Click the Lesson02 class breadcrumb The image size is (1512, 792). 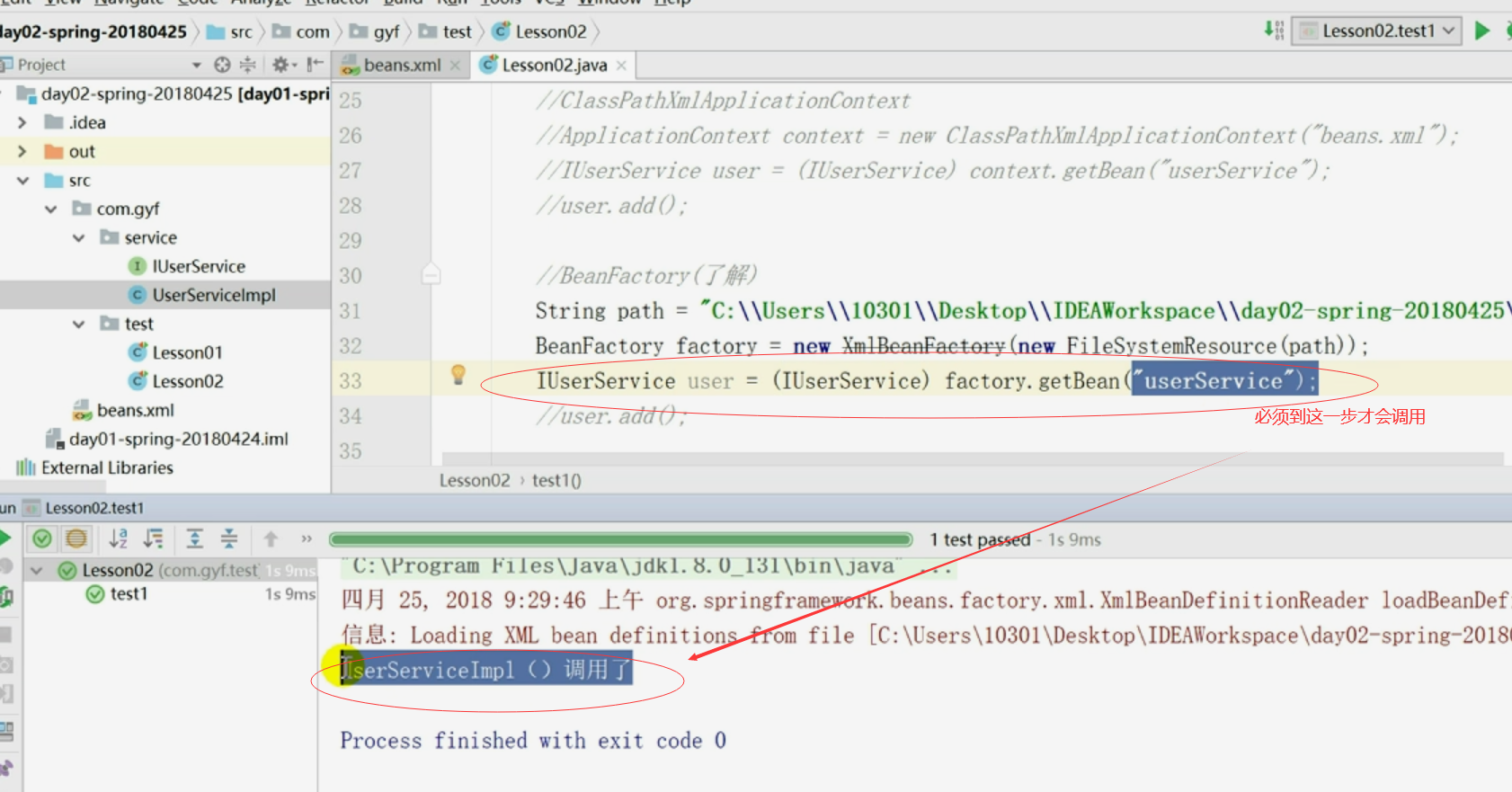(x=540, y=32)
